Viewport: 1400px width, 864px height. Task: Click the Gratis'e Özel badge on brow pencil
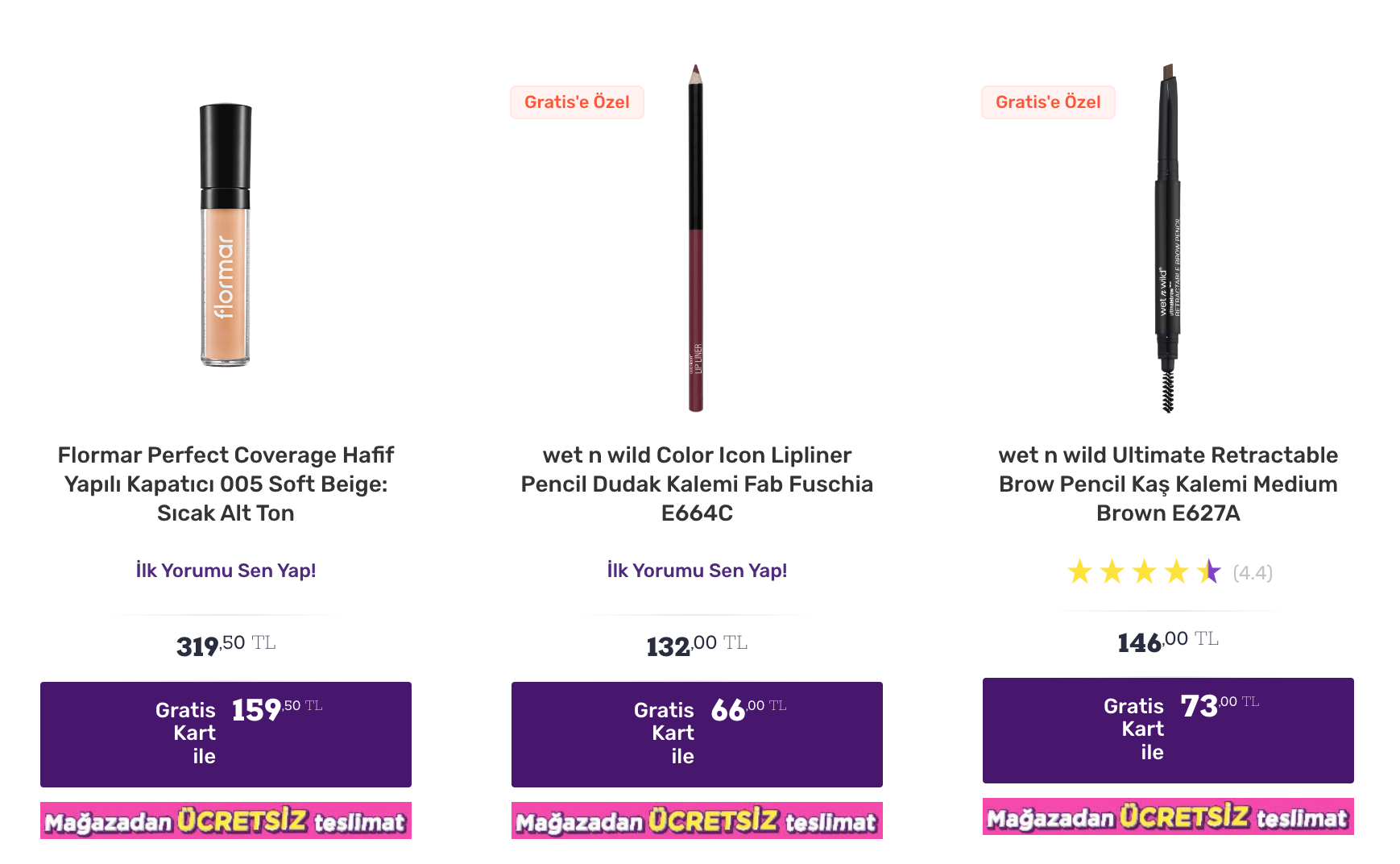[x=1048, y=102]
